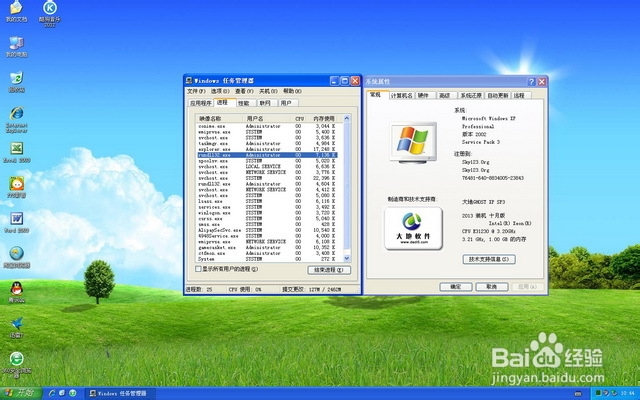Click the process list scroll up arrow
640x400 pixels.
[x=347, y=118]
